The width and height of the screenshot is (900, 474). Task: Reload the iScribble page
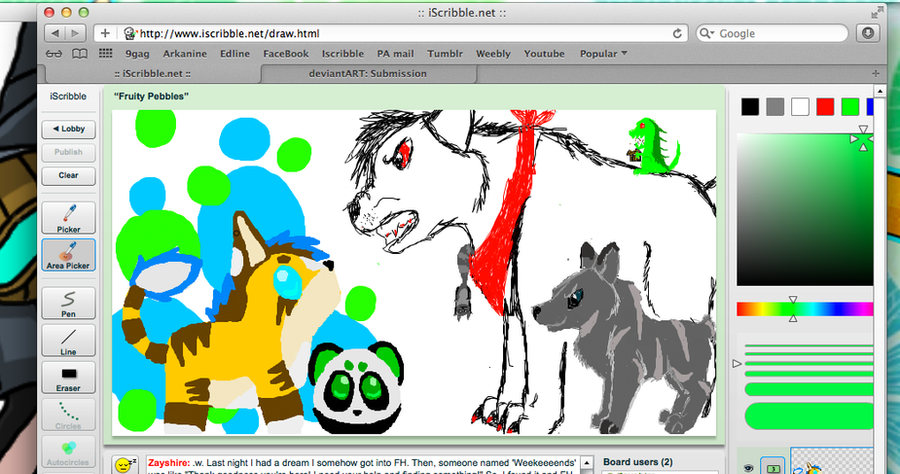[677, 33]
